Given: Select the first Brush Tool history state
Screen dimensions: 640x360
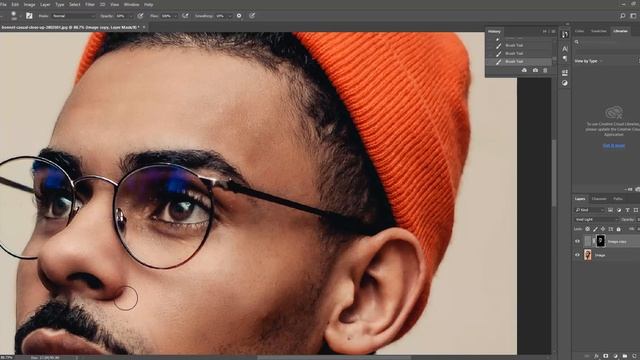Looking at the screenshot, I should [x=518, y=45].
